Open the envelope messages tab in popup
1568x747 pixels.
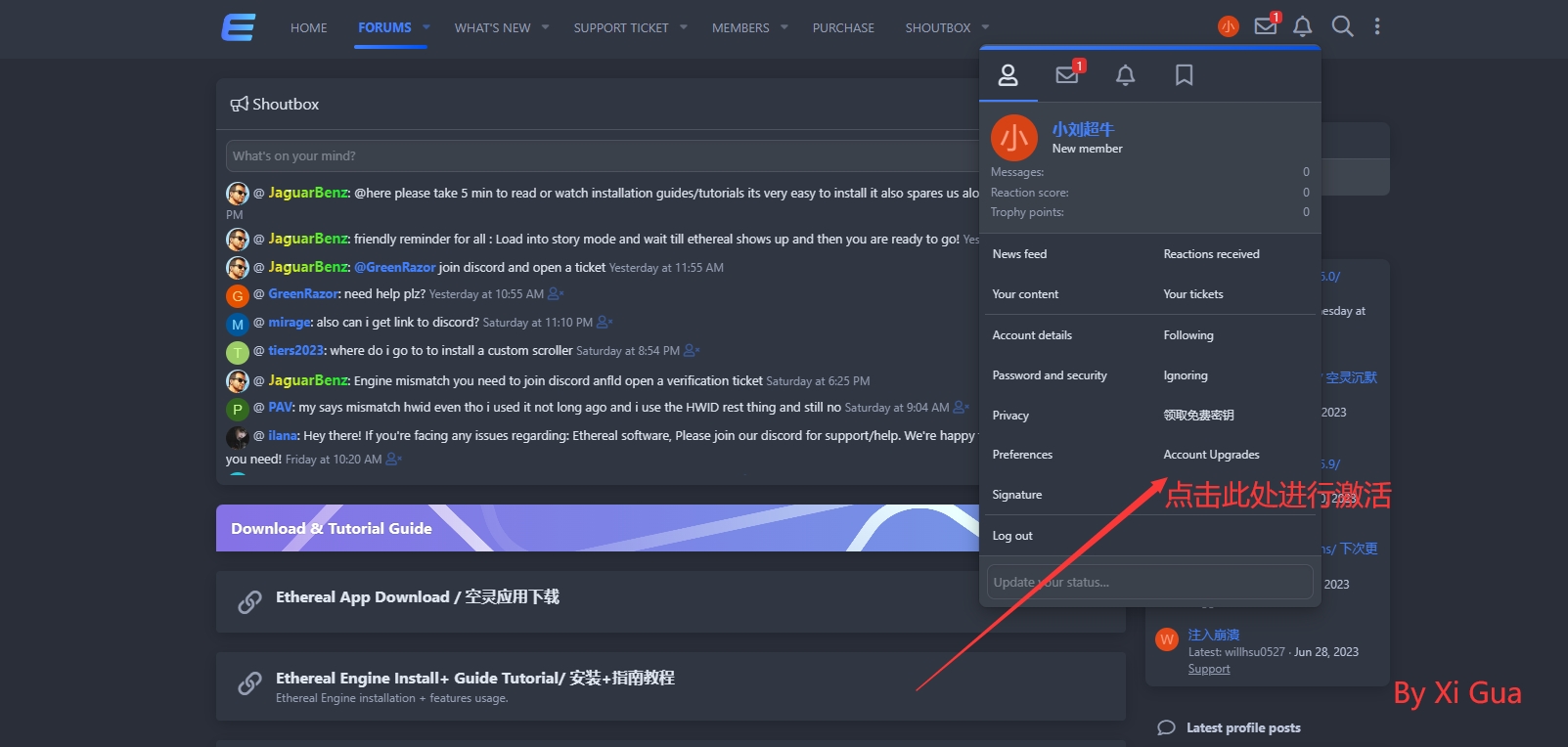[1067, 75]
